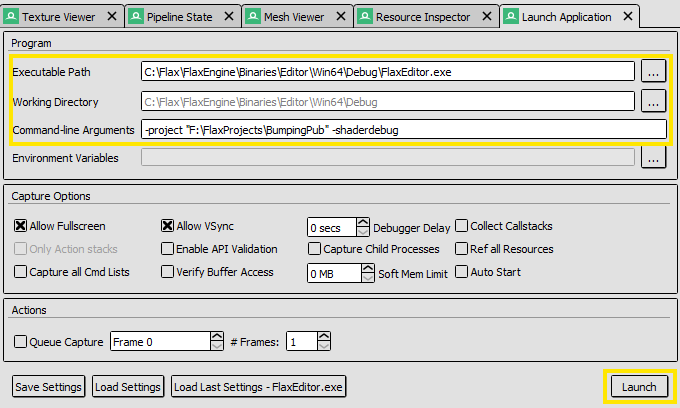The image size is (680, 408).
Task: Increase the Debugger Delay seconds
Action: click(363, 222)
